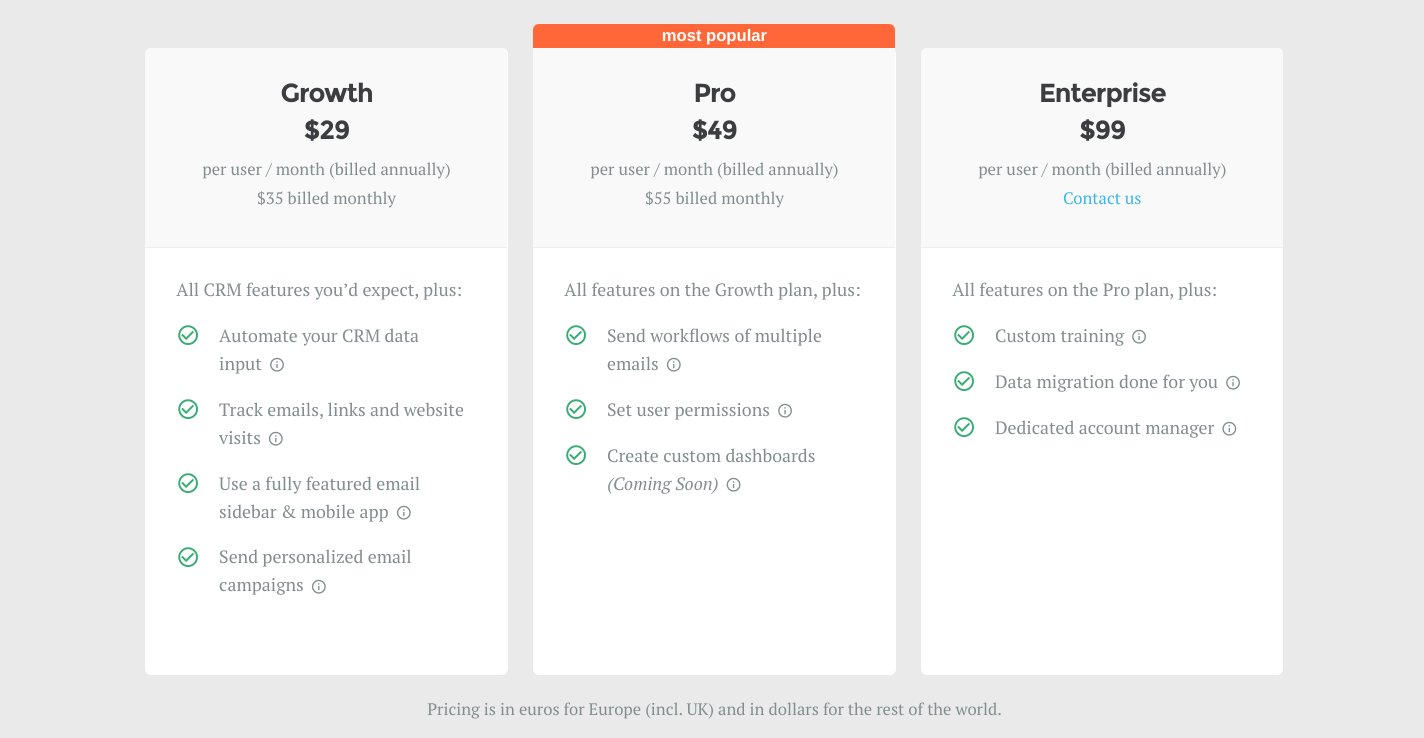Click the Create custom dashboards feature text
This screenshot has width=1424, height=738.
[x=711, y=456]
